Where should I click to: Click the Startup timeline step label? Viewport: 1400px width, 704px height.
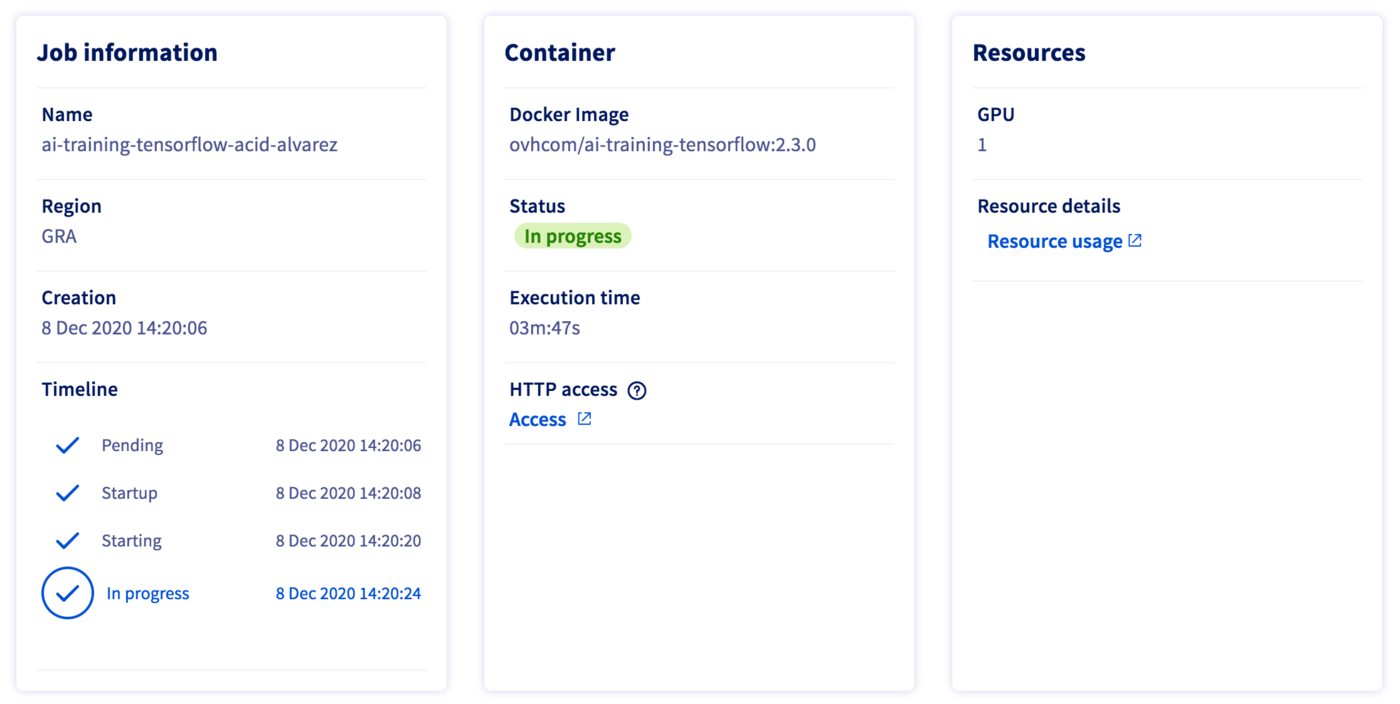[129, 494]
